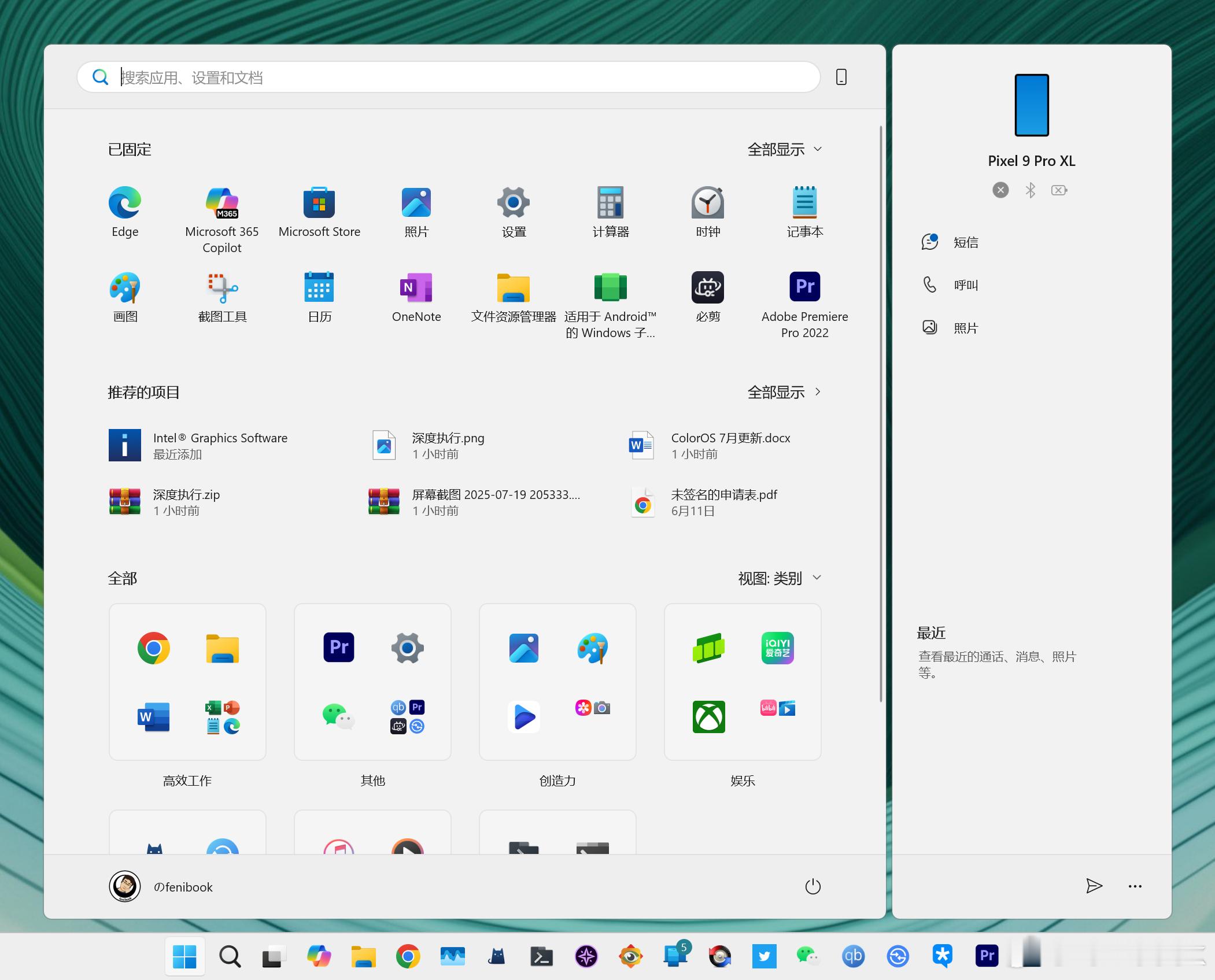The height and width of the screenshot is (980, 1215).
Task: Expand 高效工作 folder's small icon group
Action: point(223,717)
